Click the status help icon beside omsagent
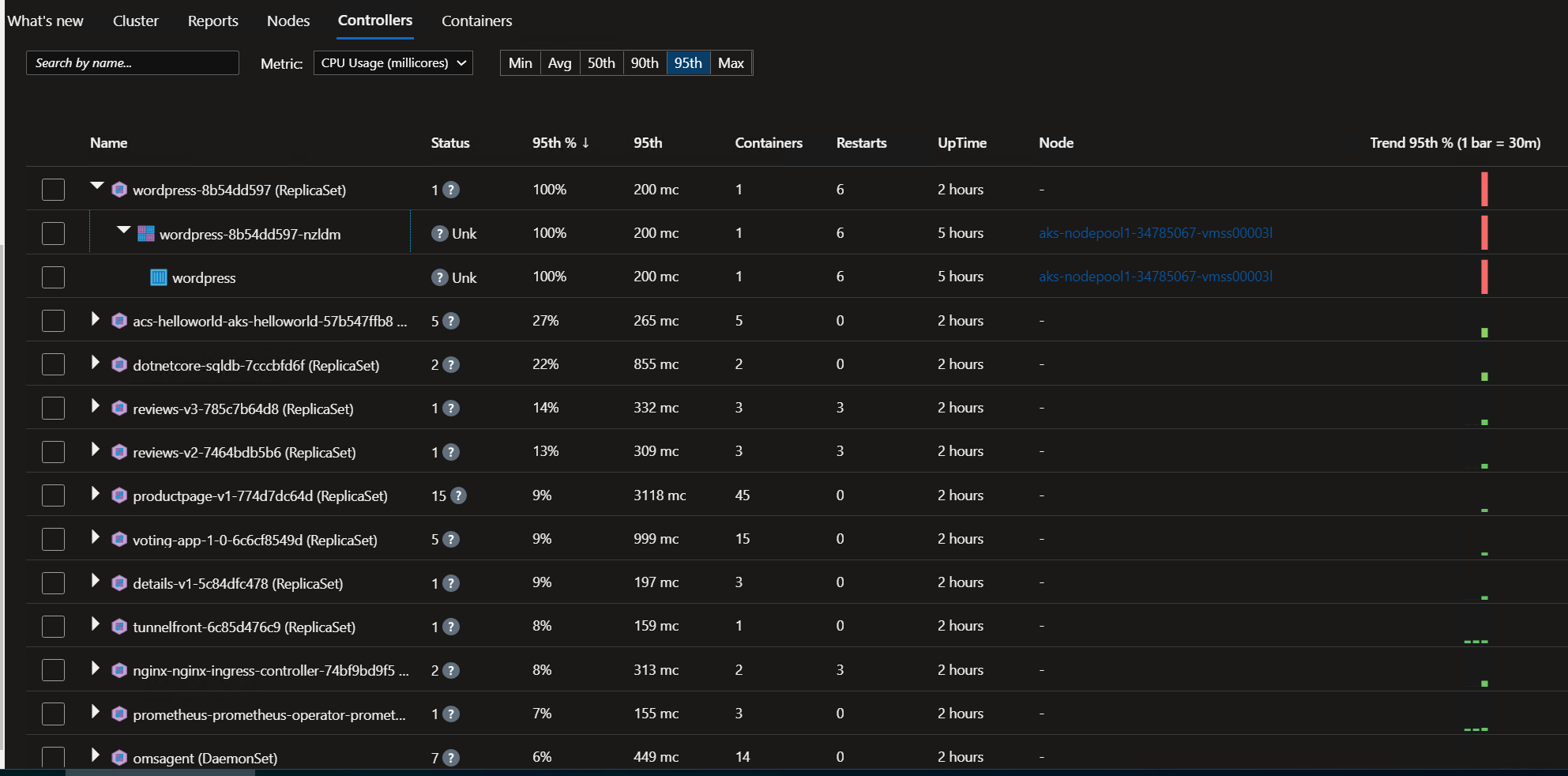Screen dimensions: 1568x776 point(450,757)
